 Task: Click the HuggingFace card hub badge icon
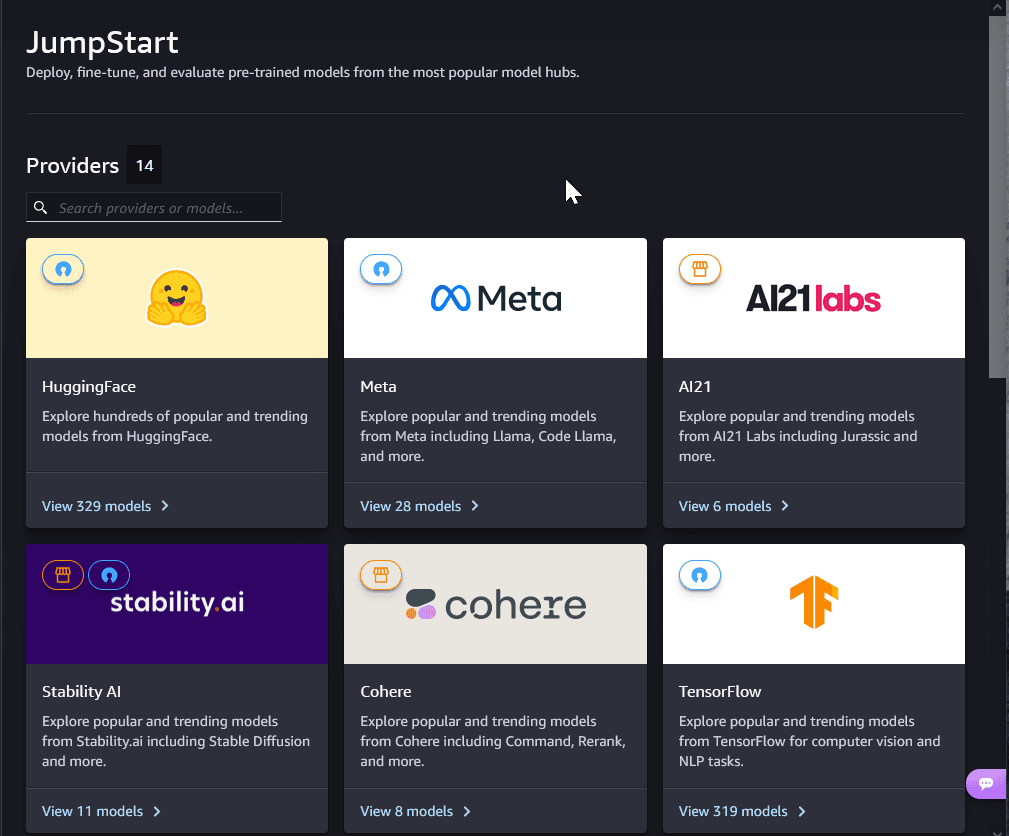pos(63,269)
